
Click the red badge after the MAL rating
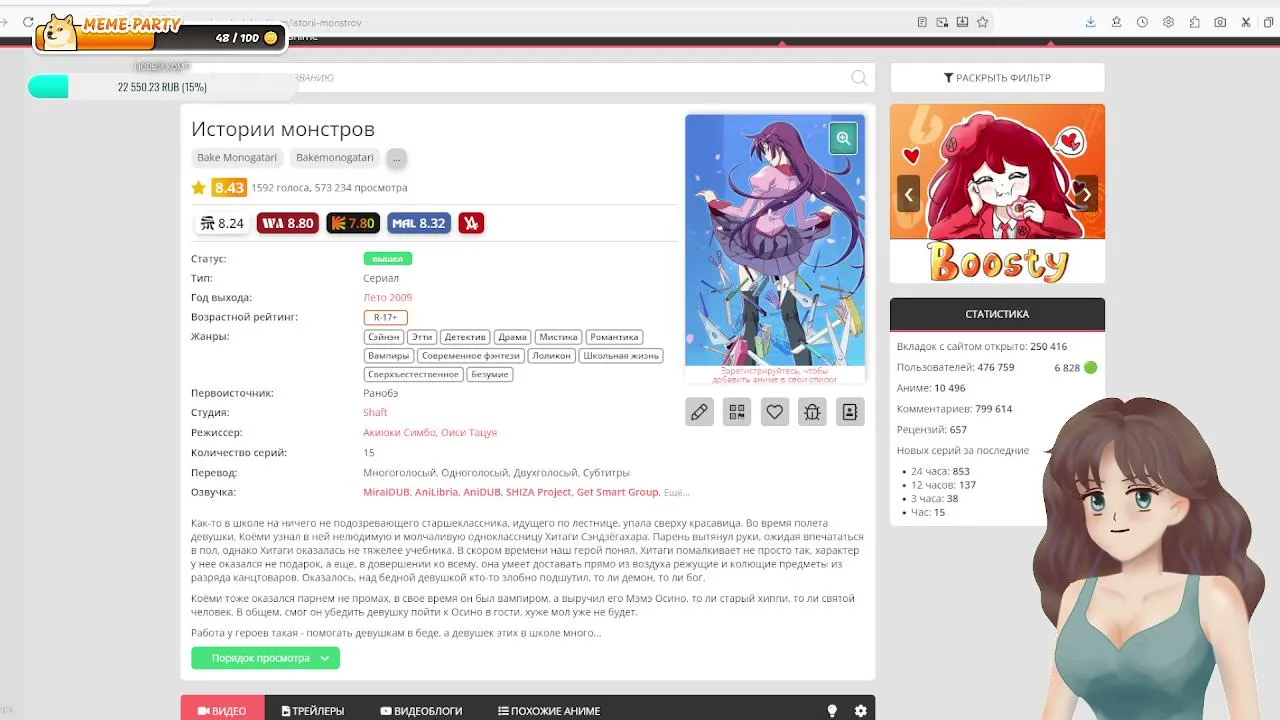(471, 223)
